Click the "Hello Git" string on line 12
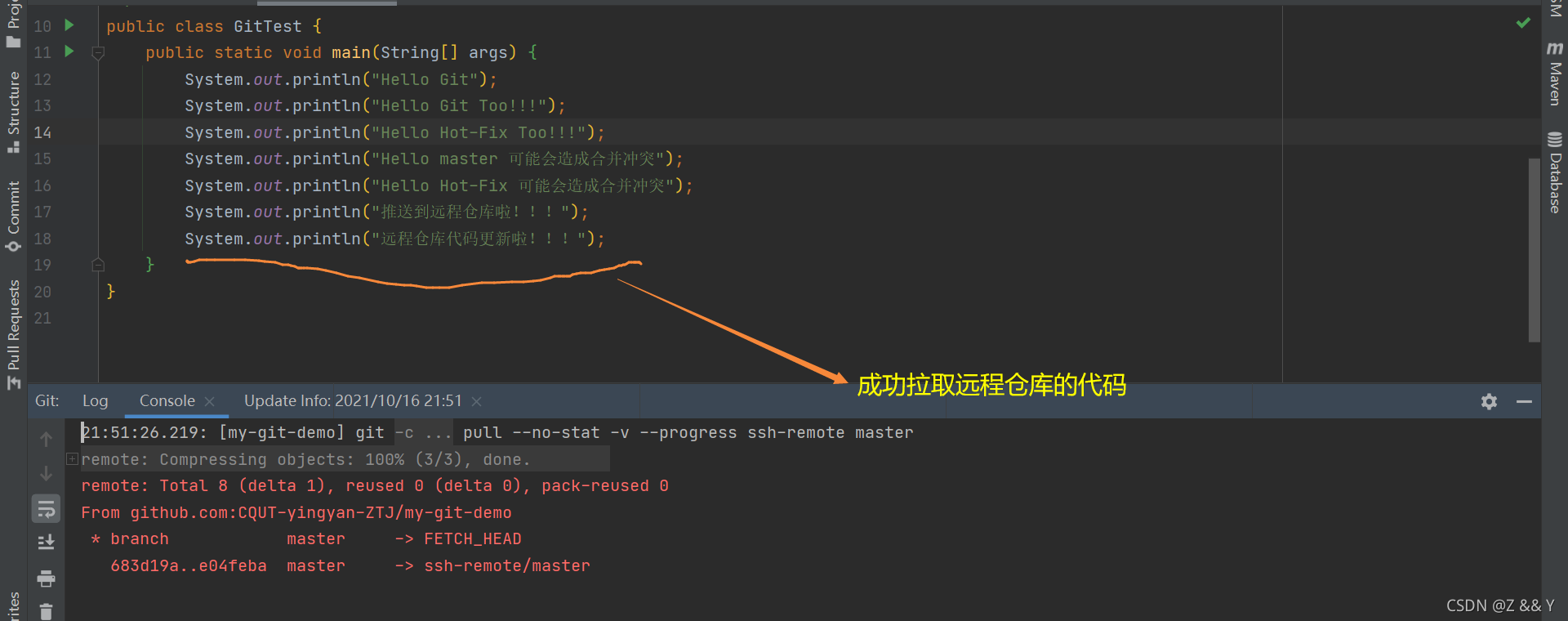The image size is (1568, 621). (x=425, y=79)
